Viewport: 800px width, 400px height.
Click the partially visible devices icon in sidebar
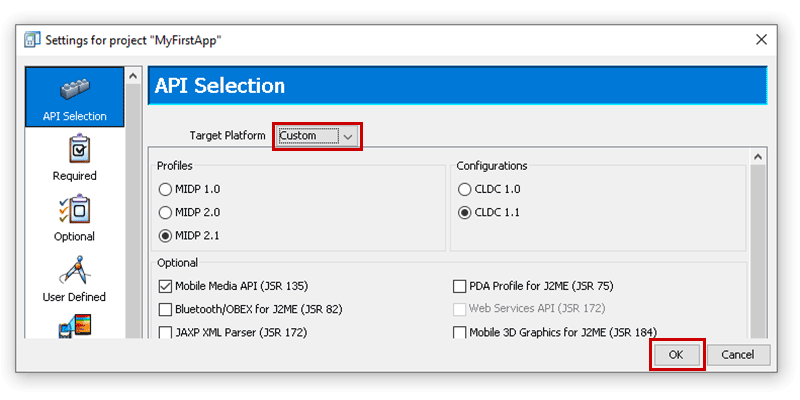point(74,326)
